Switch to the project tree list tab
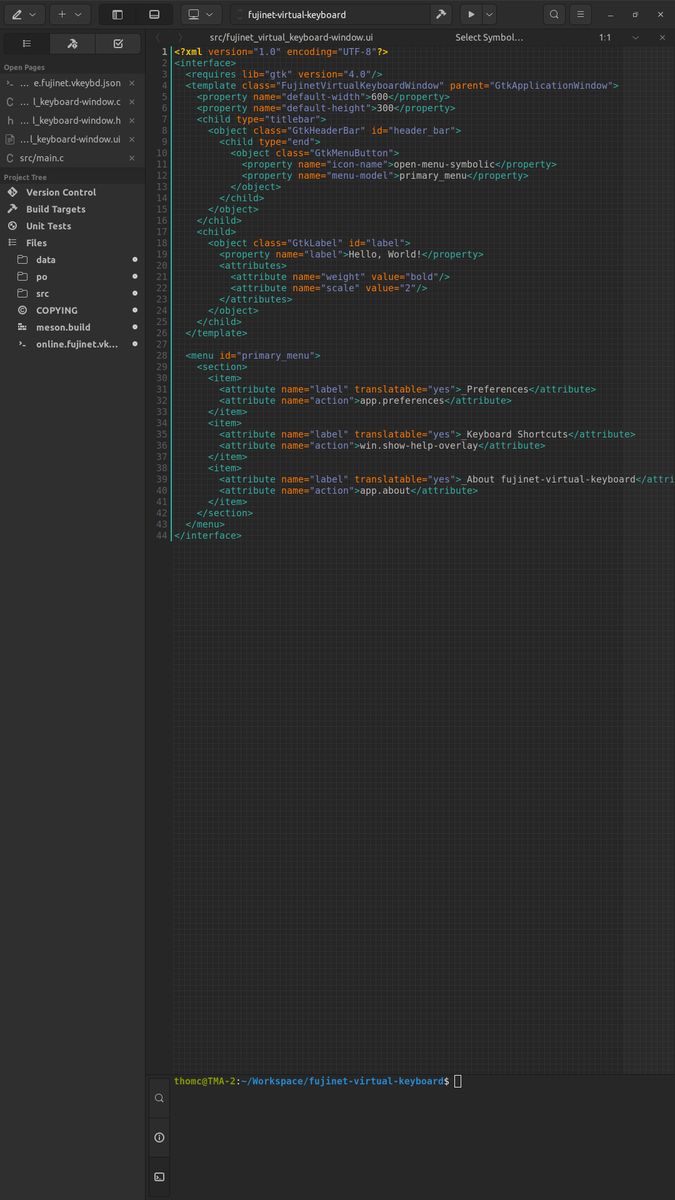This screenshot has width=675, height=1200. (x=27, y=44)
